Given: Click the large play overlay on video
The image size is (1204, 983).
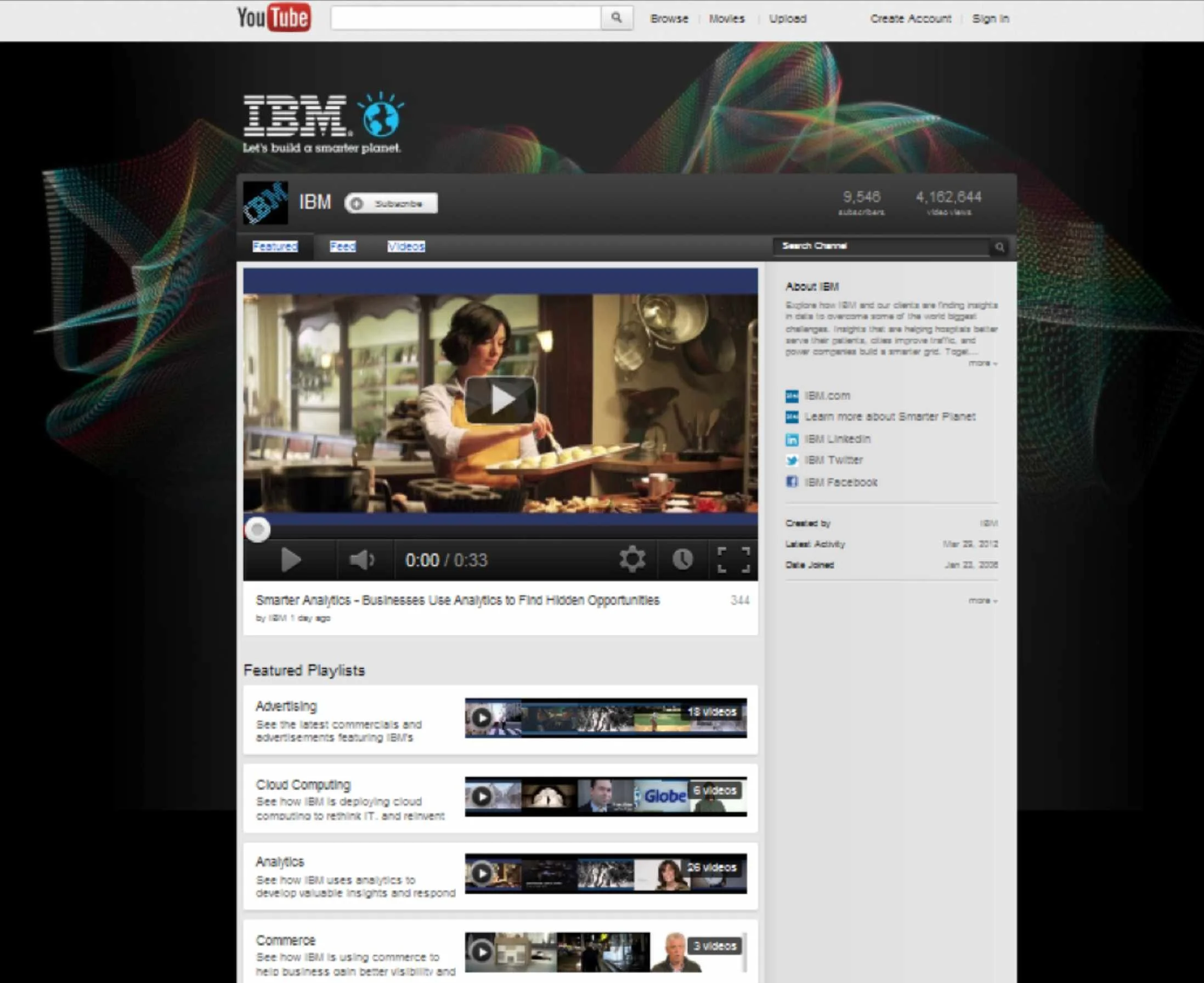Looking at the screenshot, I should (500, 400).
